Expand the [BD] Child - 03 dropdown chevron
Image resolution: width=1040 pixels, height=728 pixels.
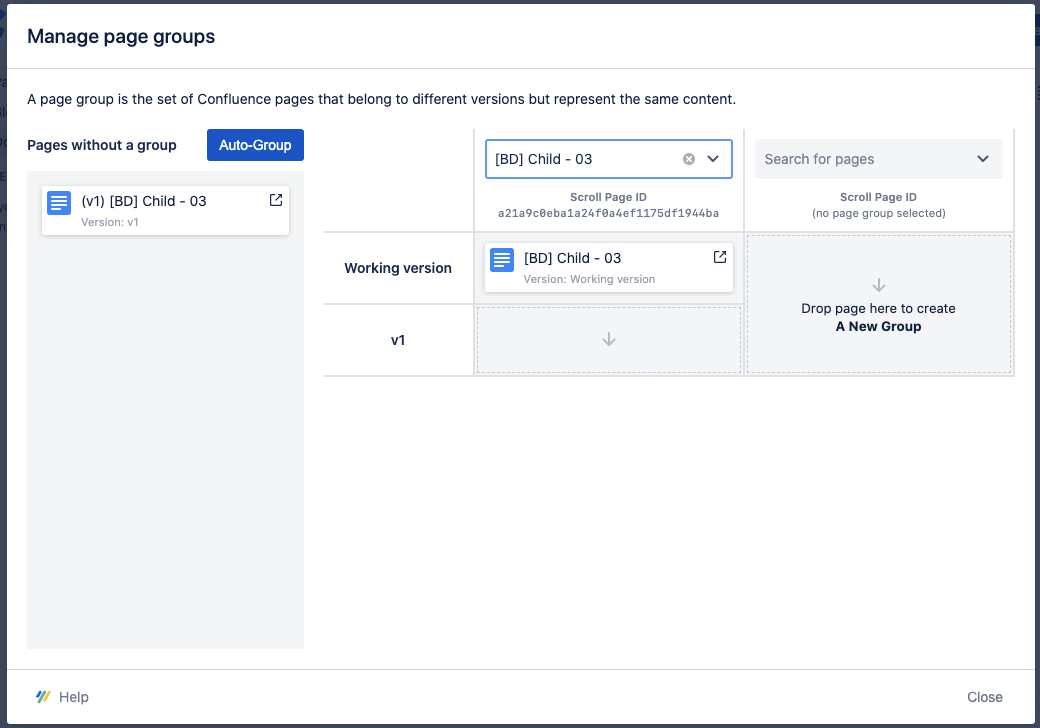[x=713, y=159]
